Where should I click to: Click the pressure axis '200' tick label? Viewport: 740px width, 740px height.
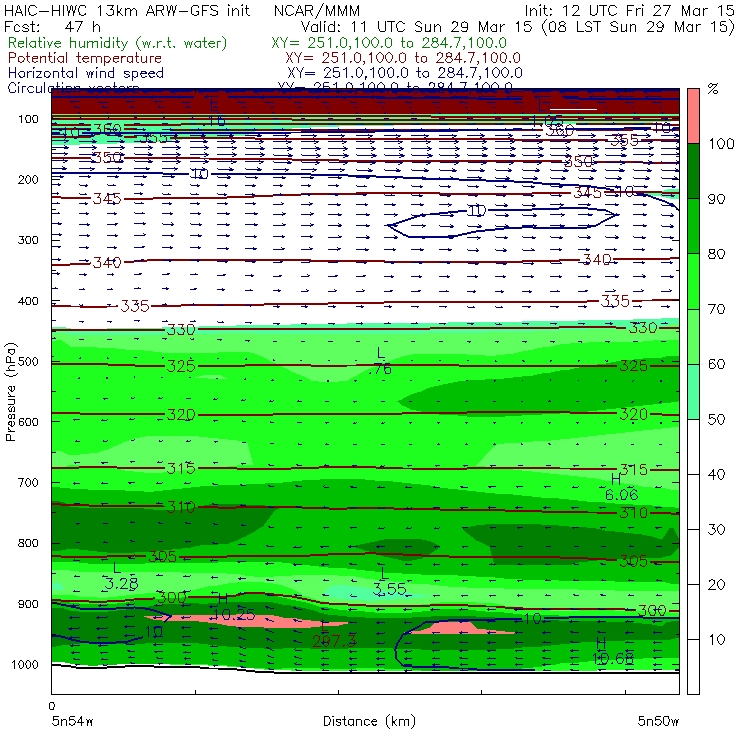pos(28,179)
